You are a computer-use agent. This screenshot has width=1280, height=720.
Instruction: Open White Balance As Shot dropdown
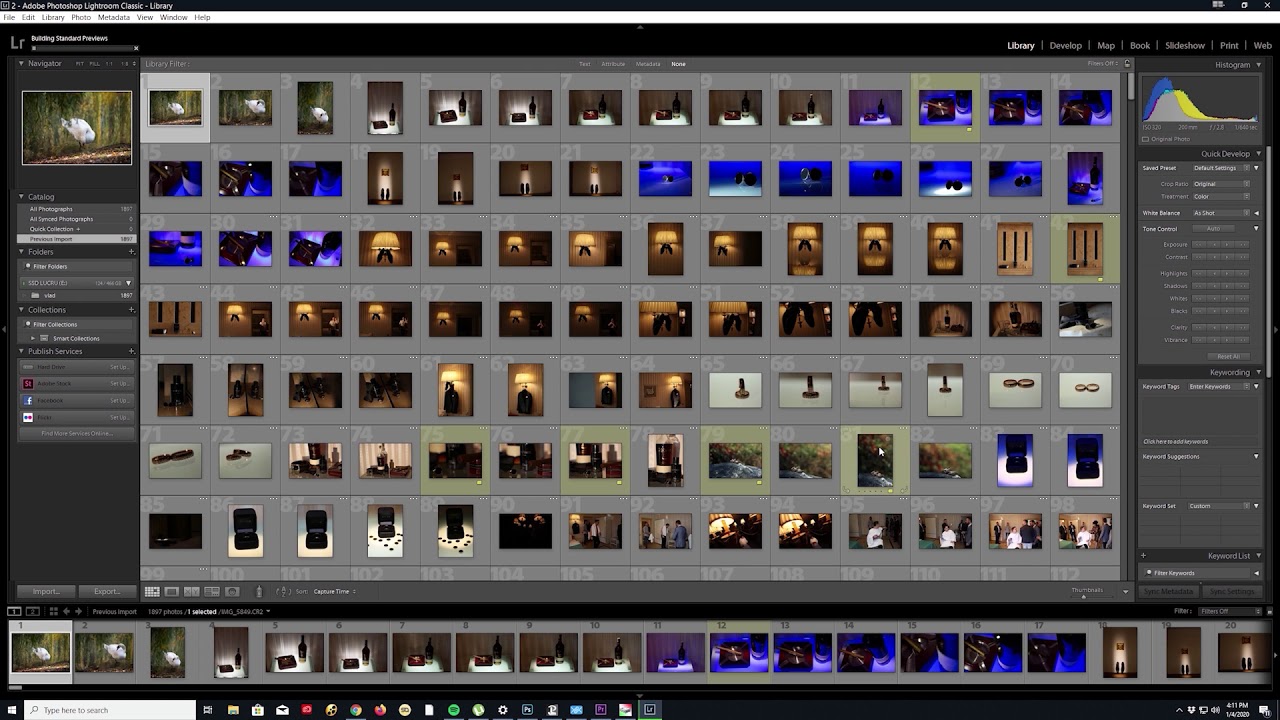click(x=1221, y=213)
